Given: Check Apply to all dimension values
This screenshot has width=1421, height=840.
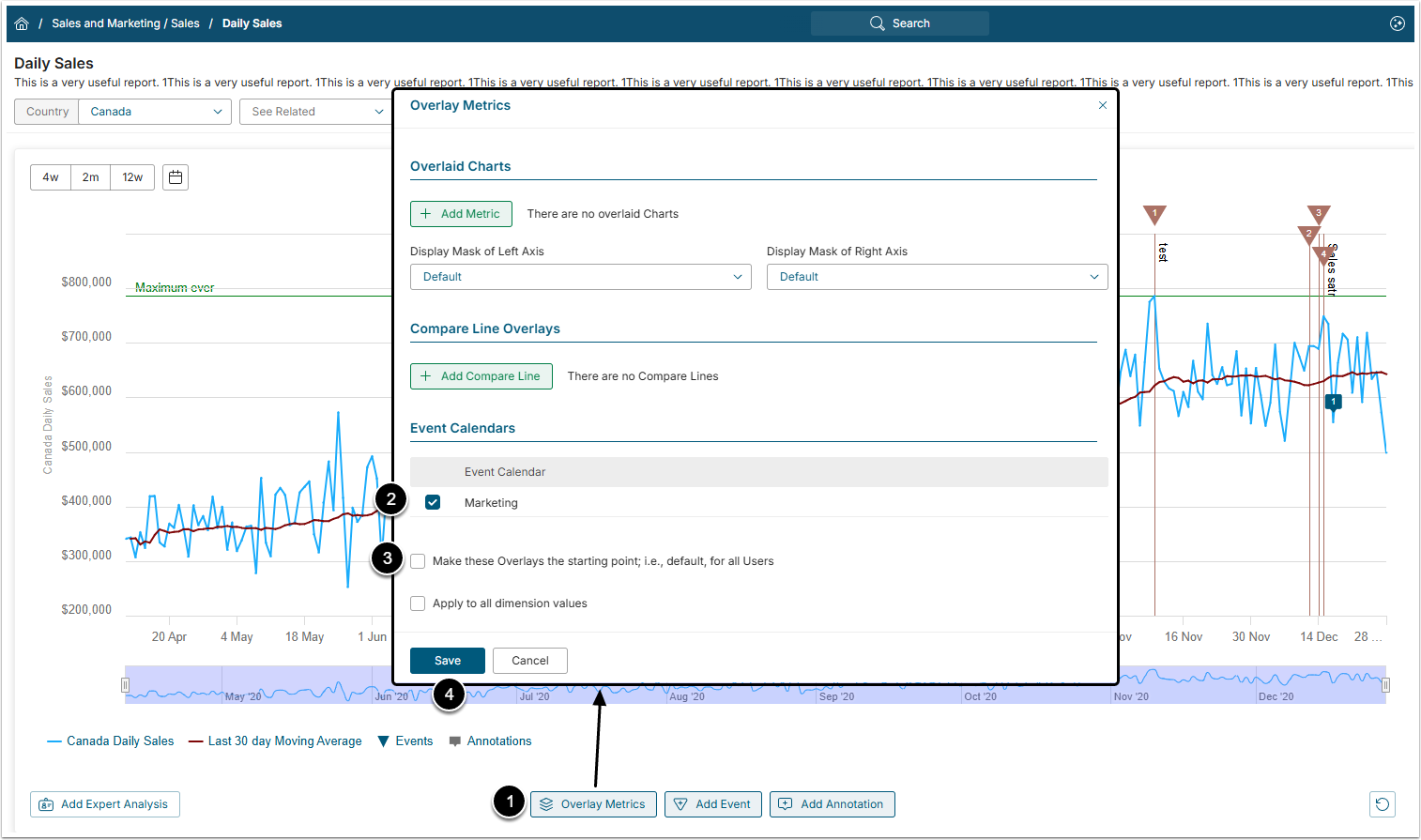Looking at the screenshot, I should coord(418,603).
